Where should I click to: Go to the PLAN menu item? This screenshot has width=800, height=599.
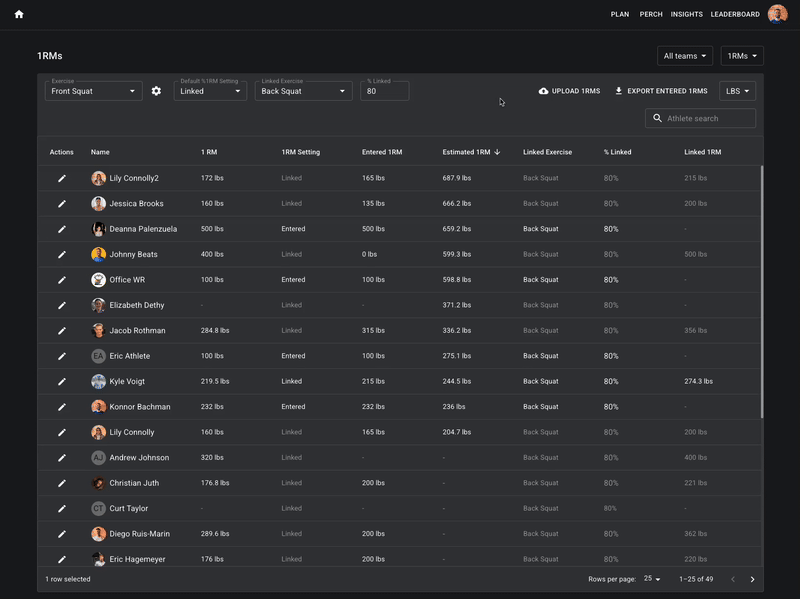coord(620,14)
